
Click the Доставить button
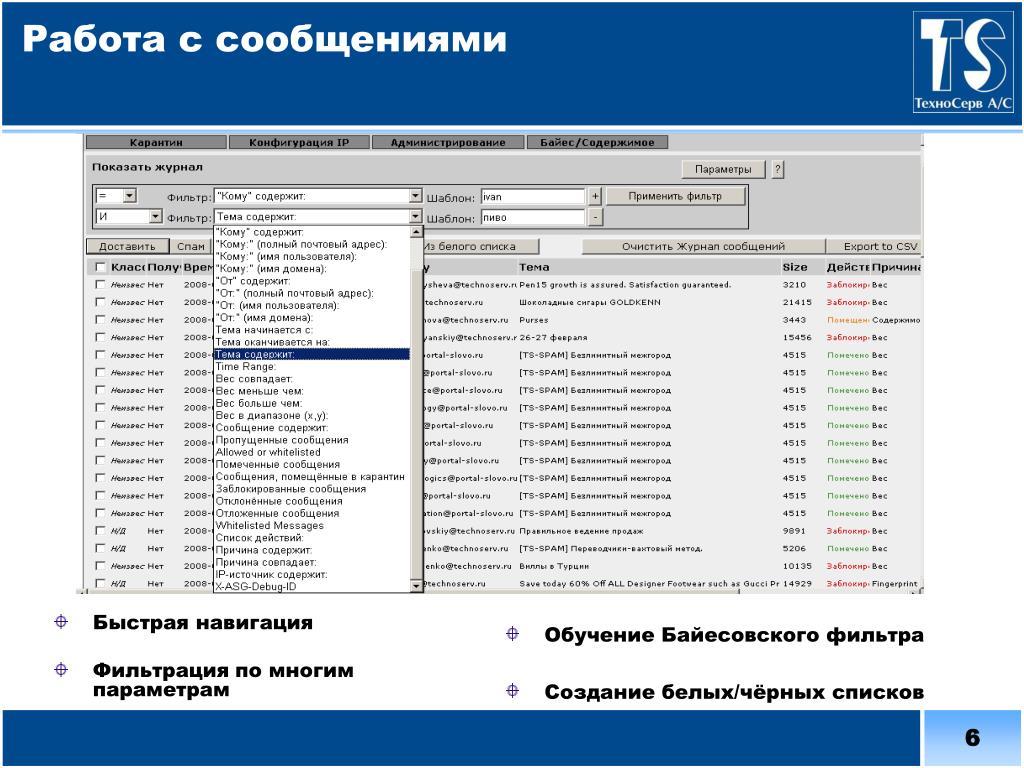tap(127, 246)
